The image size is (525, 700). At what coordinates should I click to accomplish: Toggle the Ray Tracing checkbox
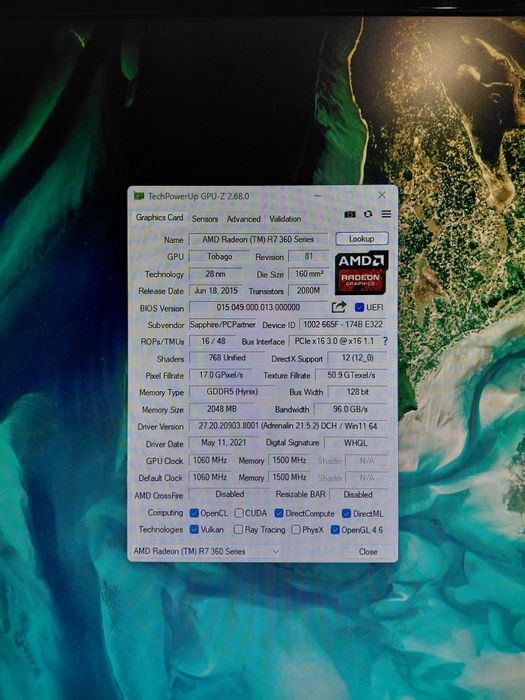click(238, 529)
